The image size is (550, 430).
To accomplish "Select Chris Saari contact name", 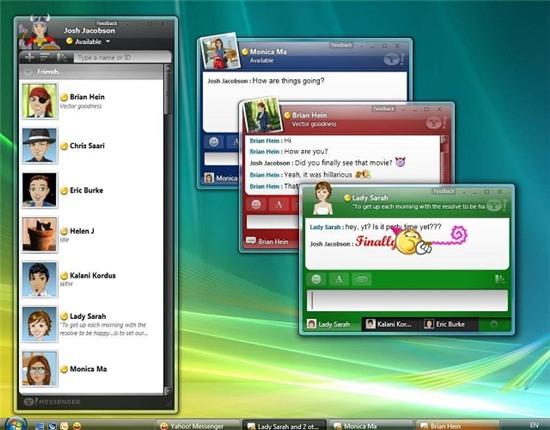I will pos(87,146).
